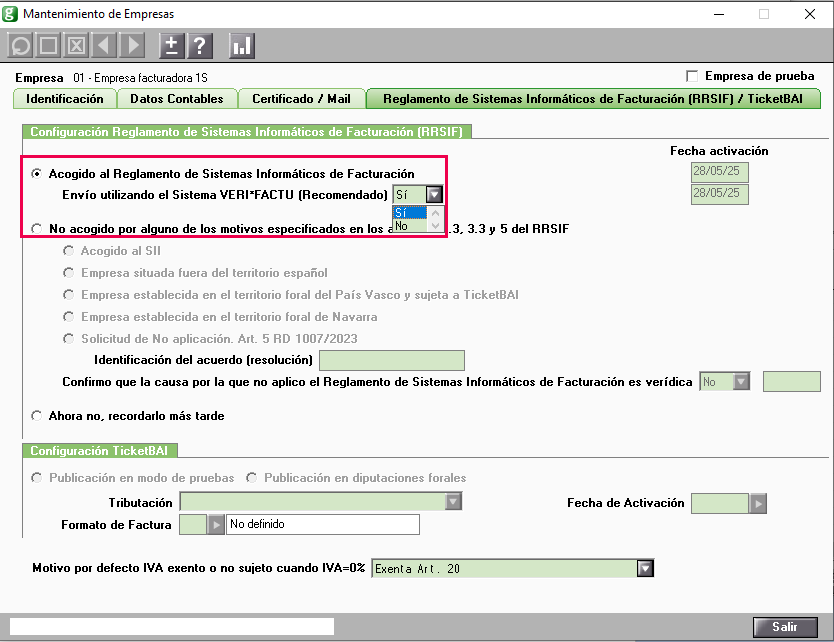
Task: Open the 'Motivo por defecto IVA exento' dropdown
Action: tap(647, 567)
